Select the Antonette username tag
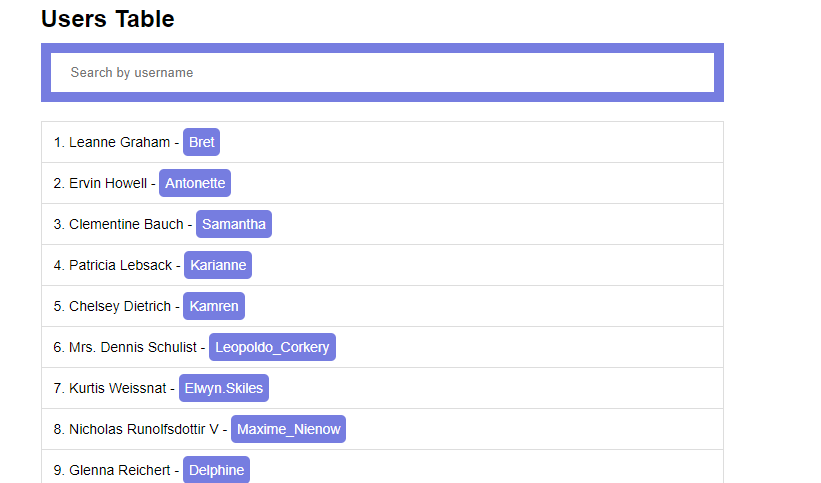The width and height of the screenshot is (821, 483). (195, 183)
